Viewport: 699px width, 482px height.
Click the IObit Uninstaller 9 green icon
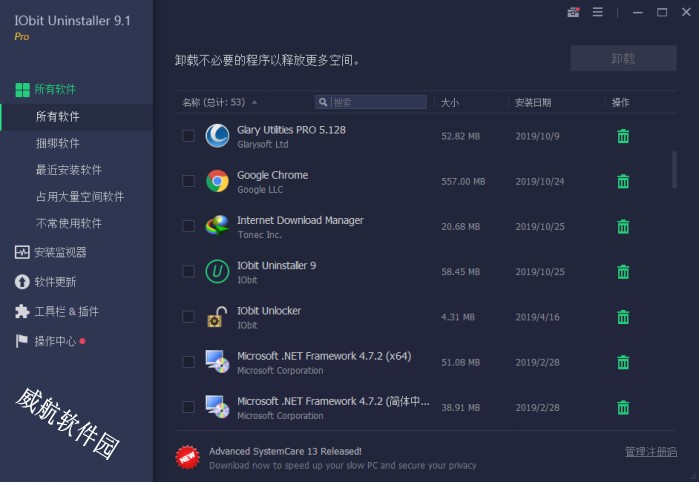(x=217, y=272)
